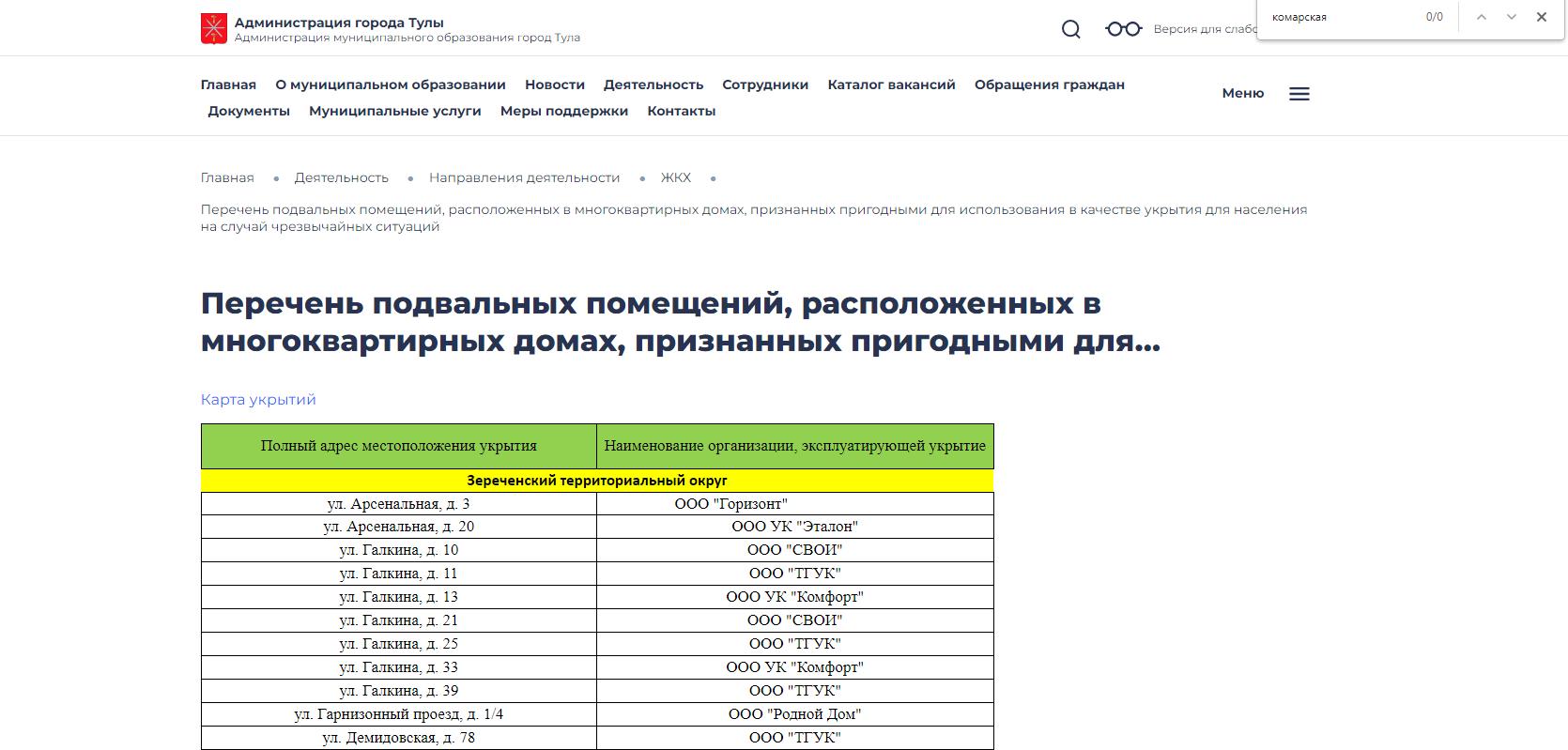
Task: Follow breadcrumb link Деятельность
Action: (342, 177)
